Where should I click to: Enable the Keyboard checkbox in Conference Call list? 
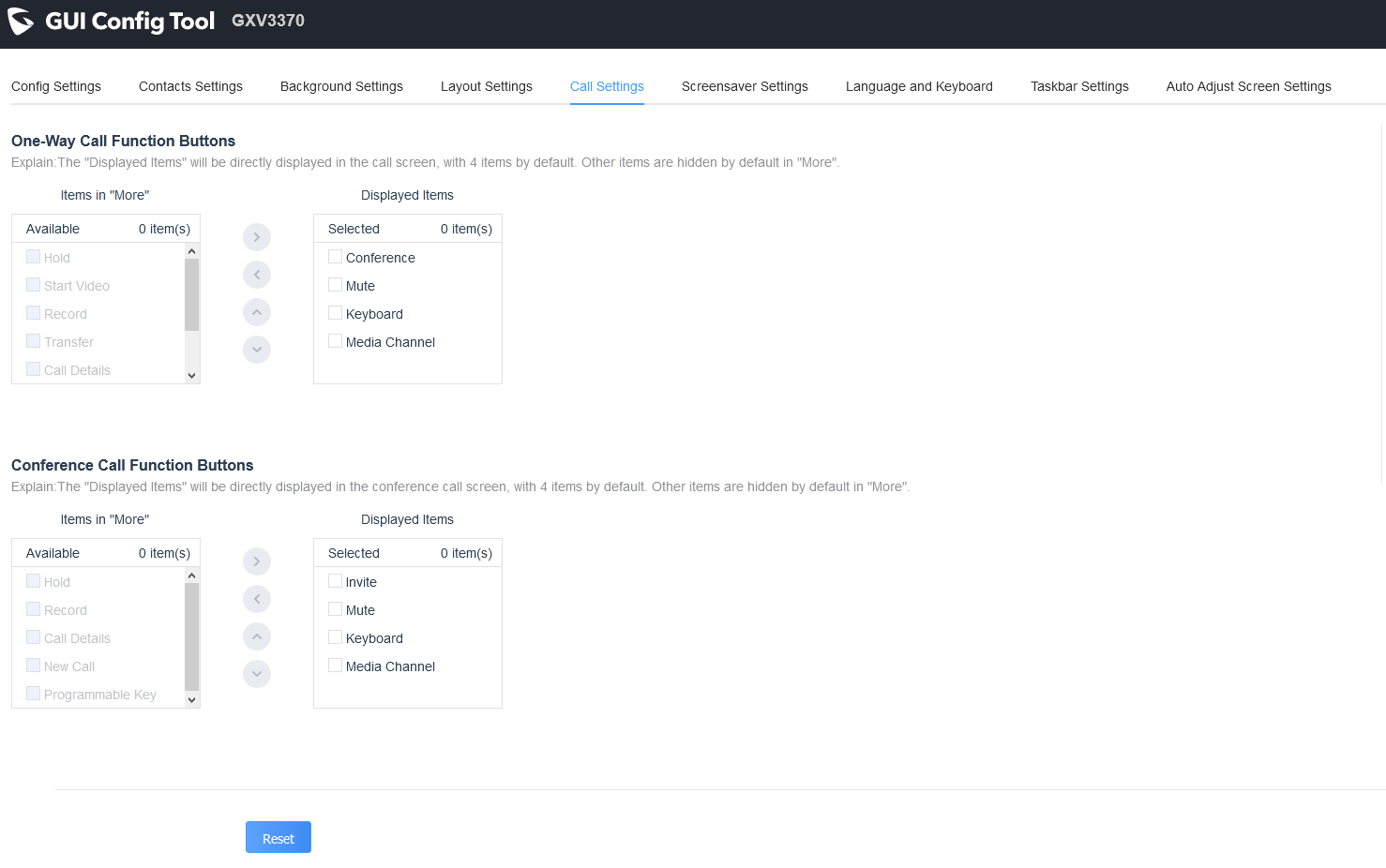(x=335, y=637)
